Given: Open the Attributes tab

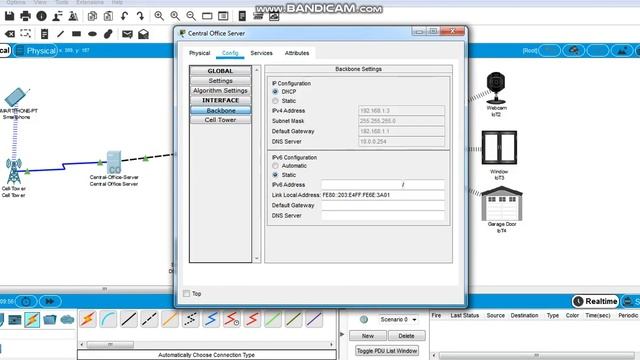Looking at the screenshot, I should [297, 53].
